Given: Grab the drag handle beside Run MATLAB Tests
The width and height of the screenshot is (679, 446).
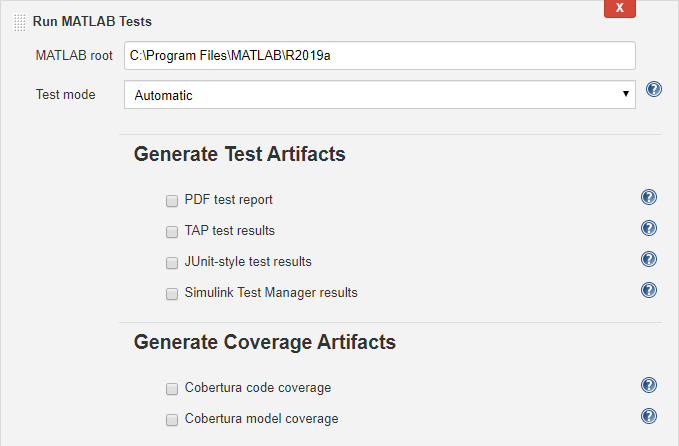Looking at the screenshot, I should point(20,21).
